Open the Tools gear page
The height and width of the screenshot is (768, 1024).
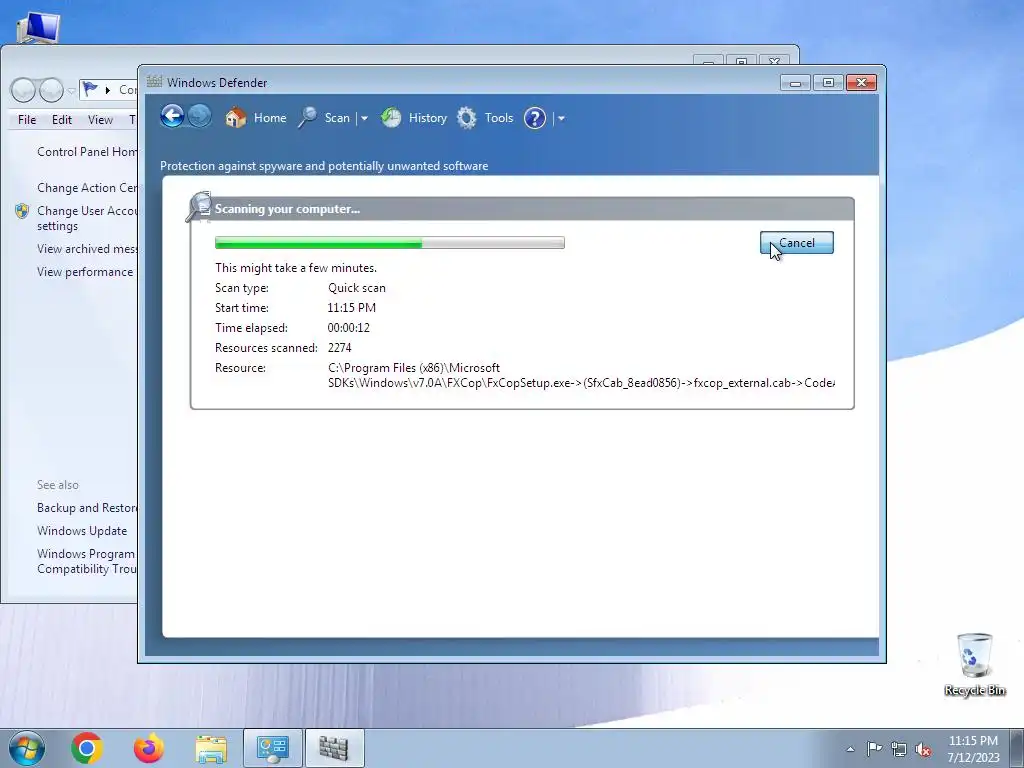485,118
